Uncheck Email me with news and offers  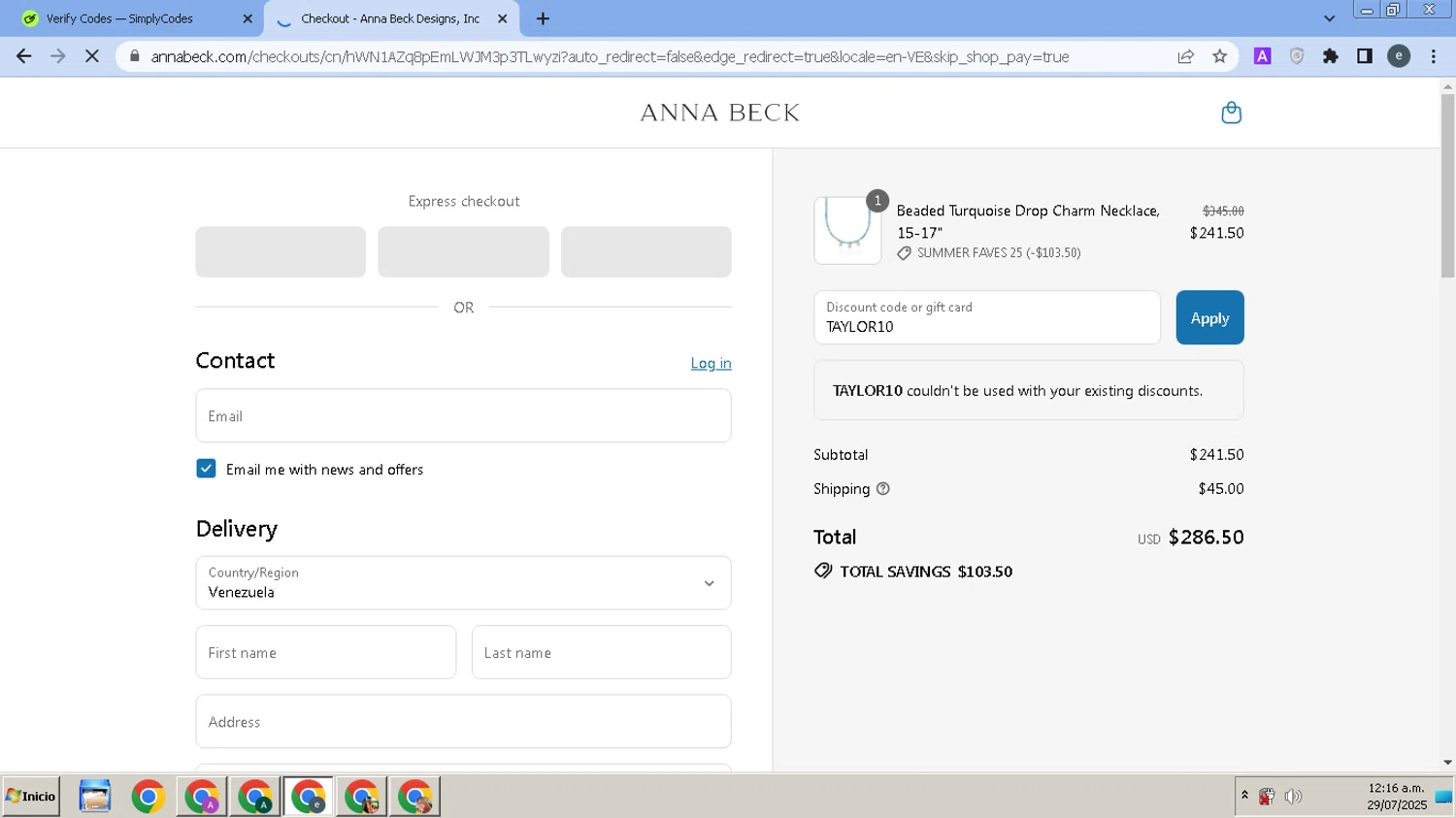point(206,469)
